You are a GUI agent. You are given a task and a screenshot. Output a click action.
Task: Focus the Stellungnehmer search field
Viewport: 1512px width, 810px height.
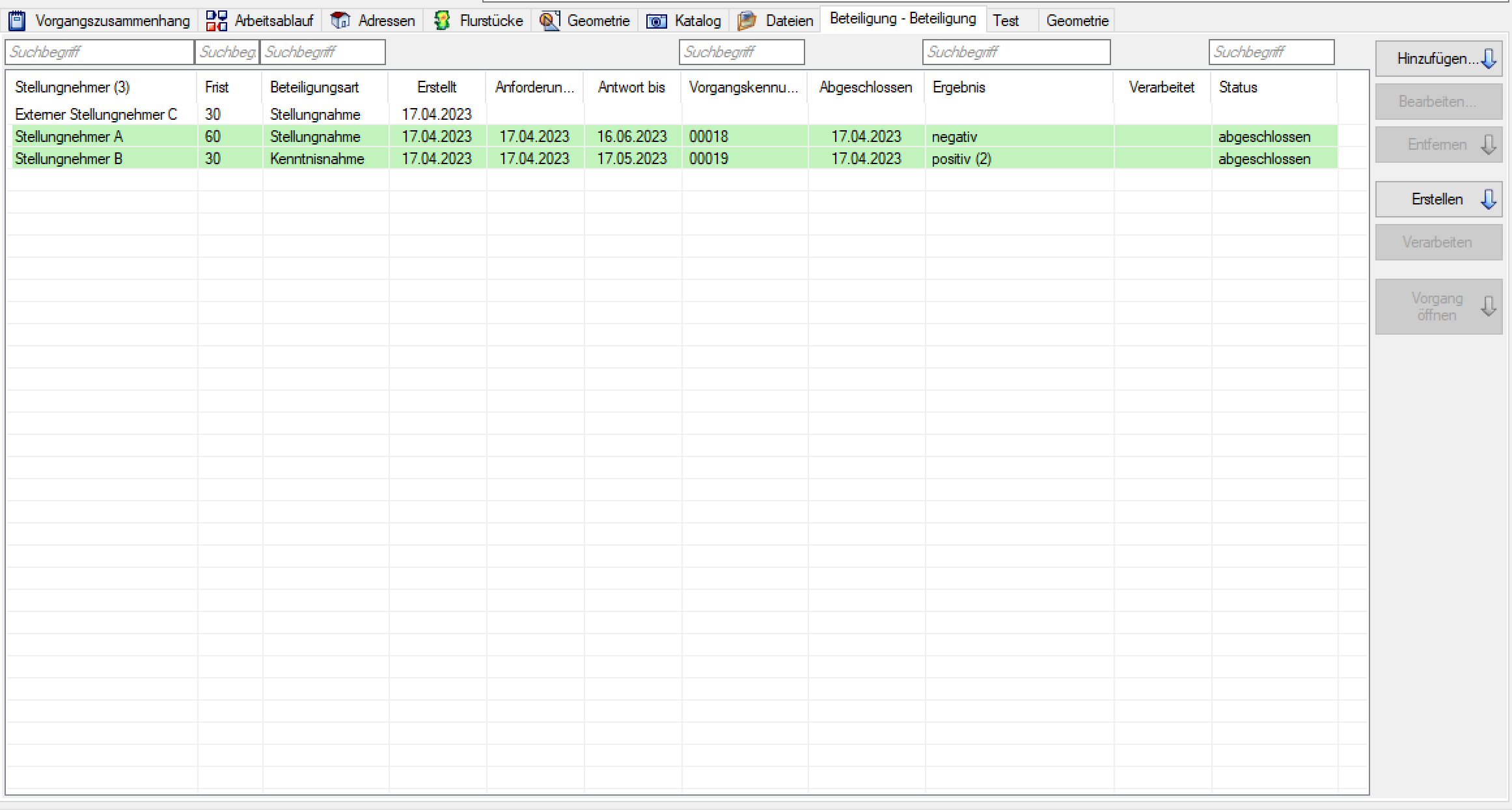pyautogui.click(x=100, y=52)
